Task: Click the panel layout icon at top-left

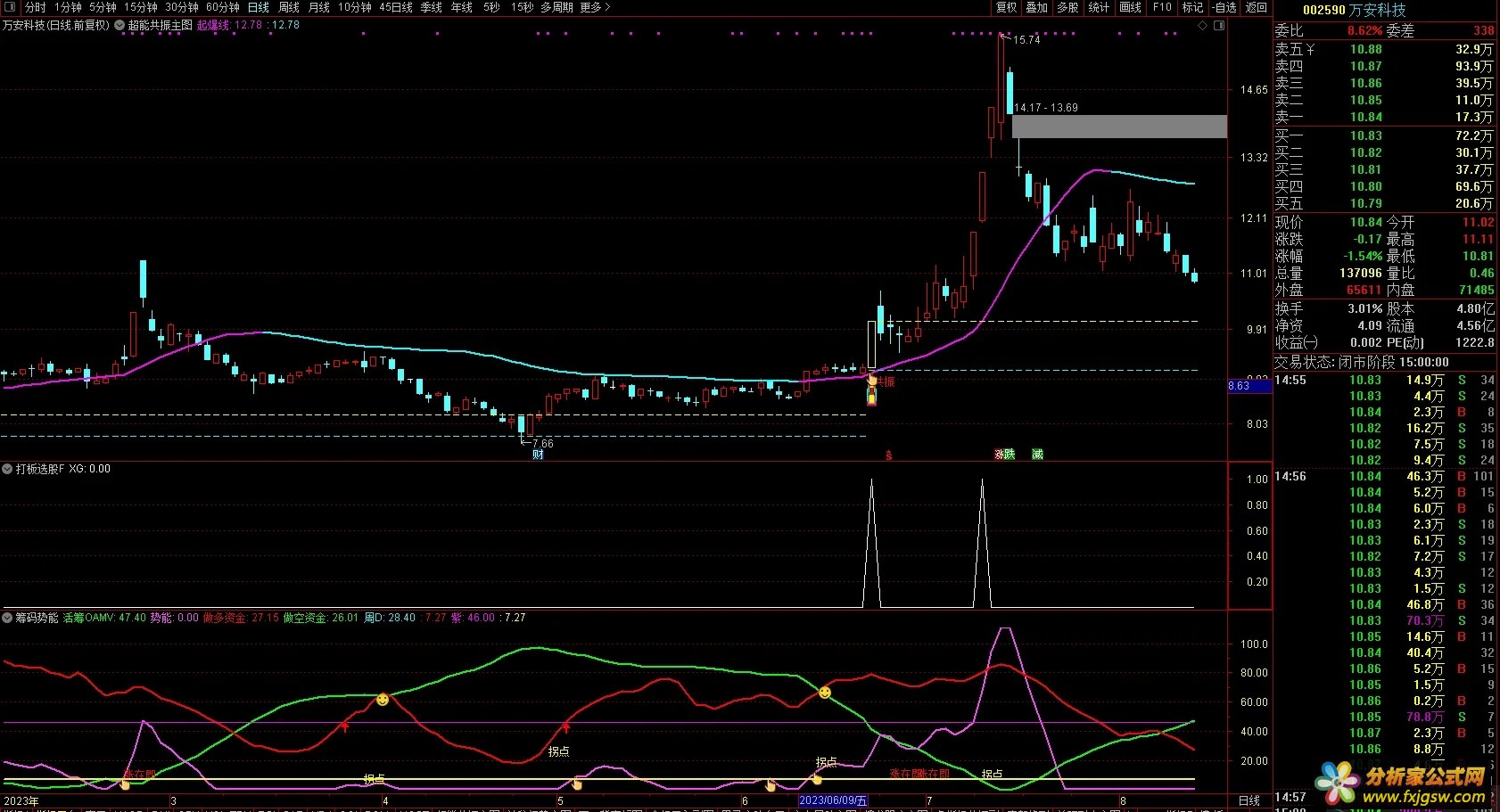Action: 10,7
